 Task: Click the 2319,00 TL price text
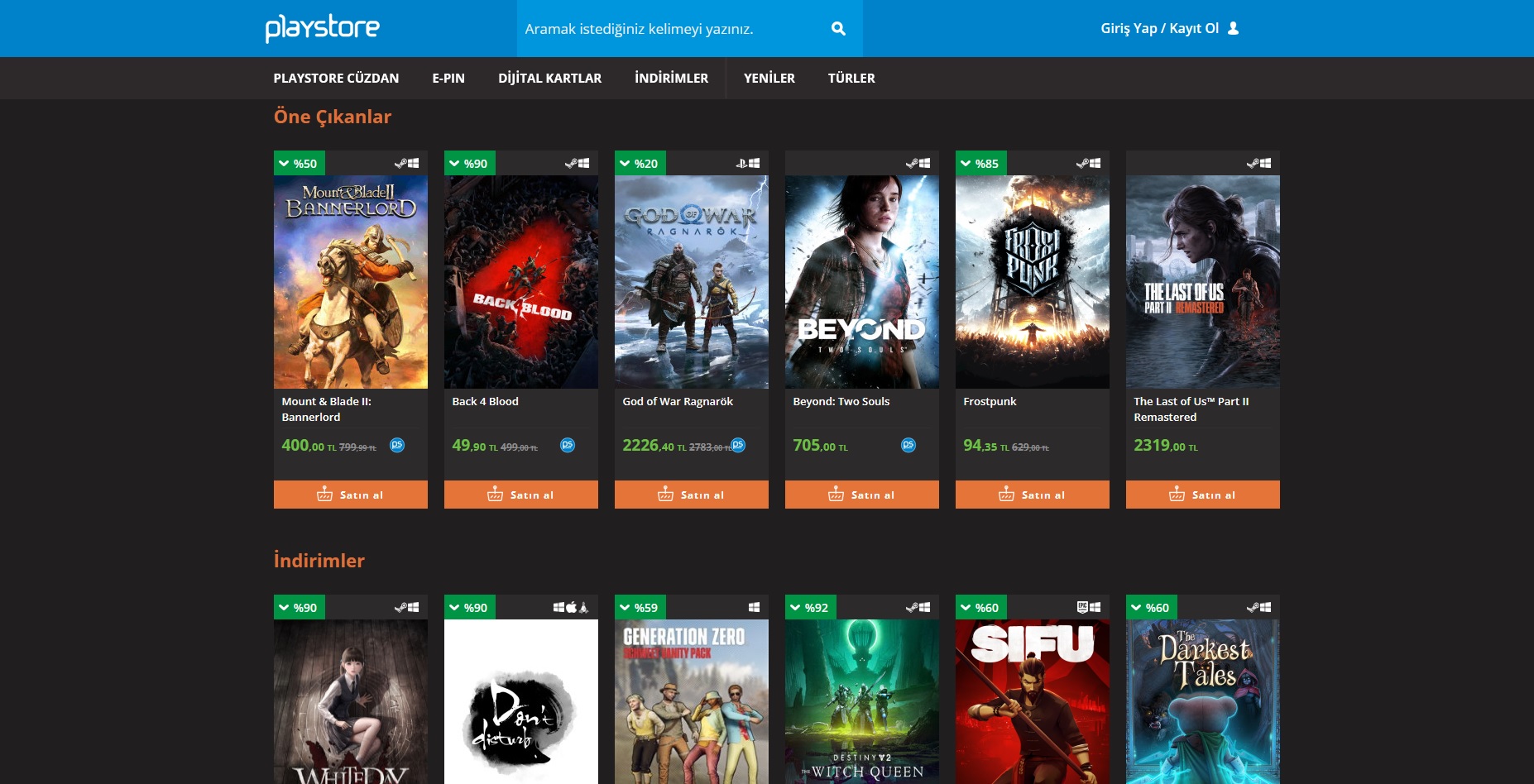(x=1166, y=446)
